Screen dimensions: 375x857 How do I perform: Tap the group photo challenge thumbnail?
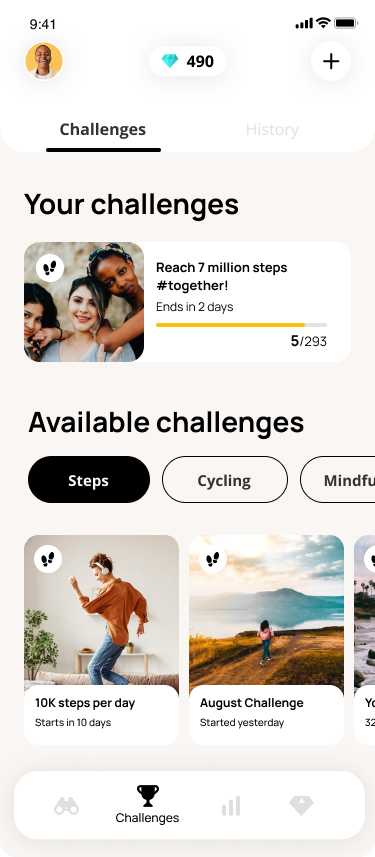(x=84, y=302)
